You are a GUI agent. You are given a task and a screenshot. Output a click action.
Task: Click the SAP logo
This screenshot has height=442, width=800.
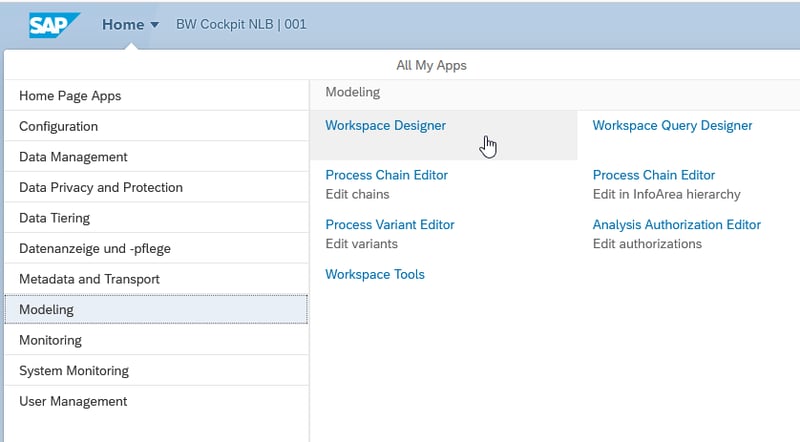54,24
